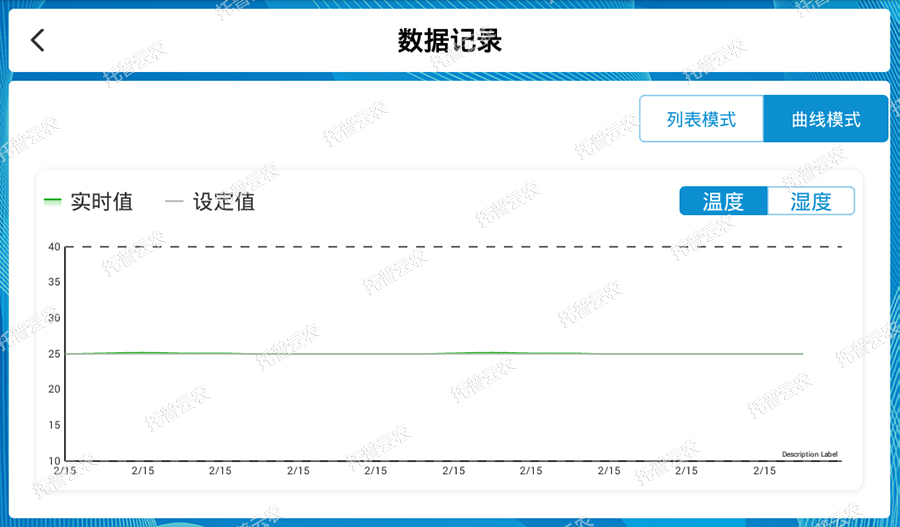
Task: Toggle the chart to 湿度 humidity
Action: click(810, 201)
